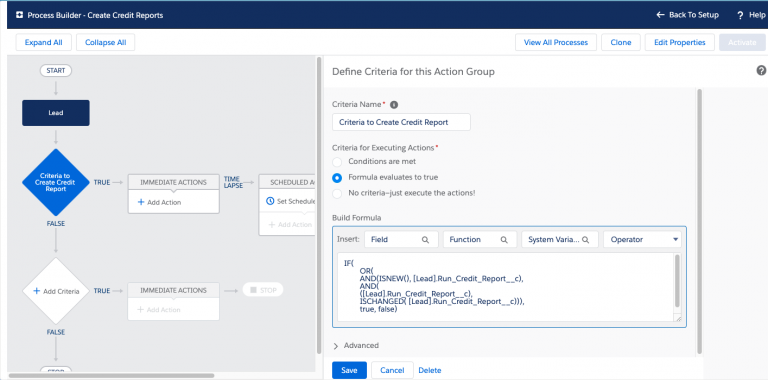Screen dimensions: 768x380
Task: Click the Expand All button
Action: click(x=44, y=43)
